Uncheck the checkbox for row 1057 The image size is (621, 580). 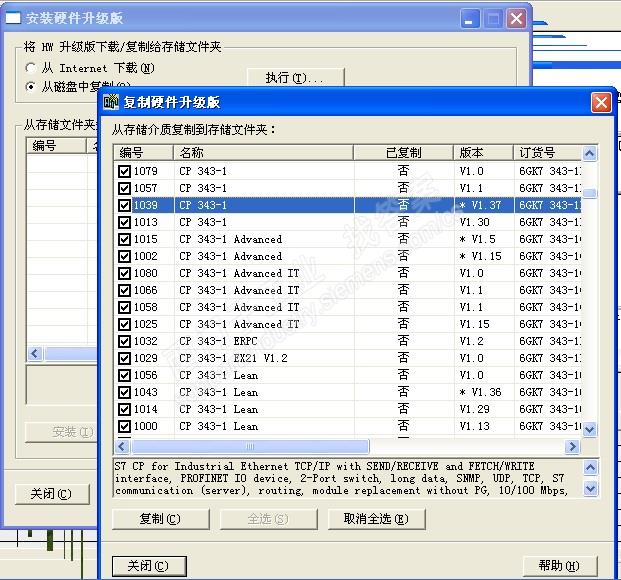pos(124,188)
